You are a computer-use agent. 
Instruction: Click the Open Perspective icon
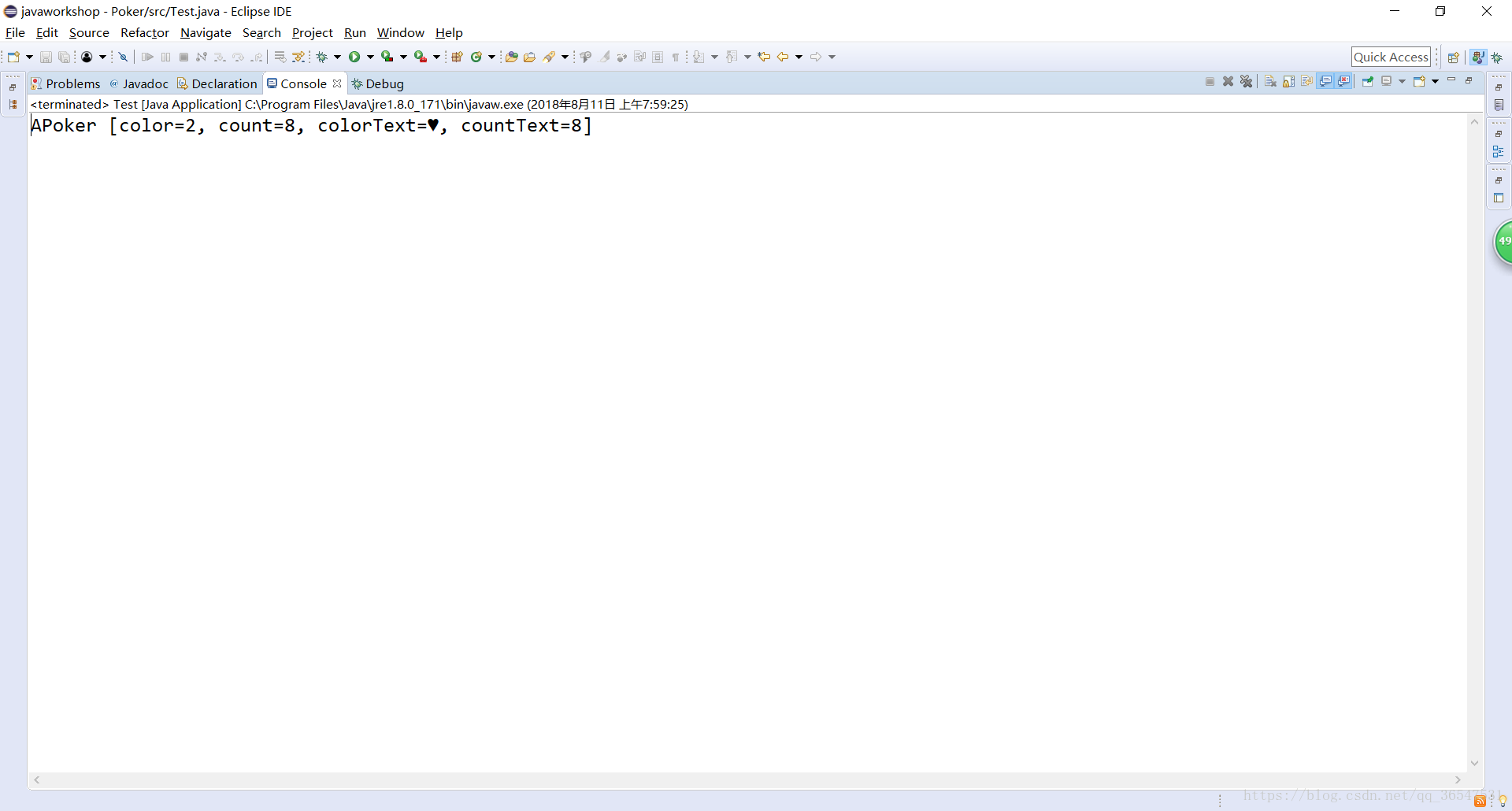1454,57
